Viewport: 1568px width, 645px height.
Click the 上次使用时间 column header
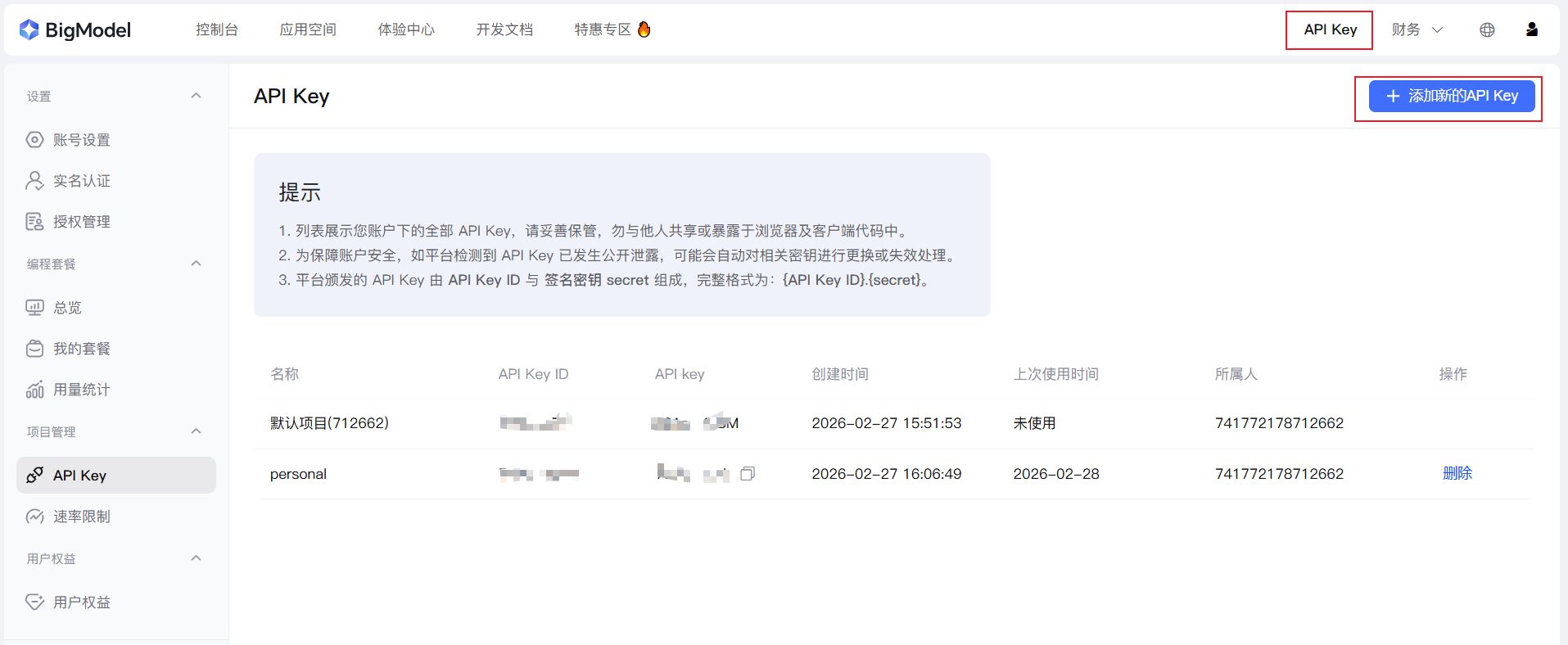click(x=1056, y=374)
